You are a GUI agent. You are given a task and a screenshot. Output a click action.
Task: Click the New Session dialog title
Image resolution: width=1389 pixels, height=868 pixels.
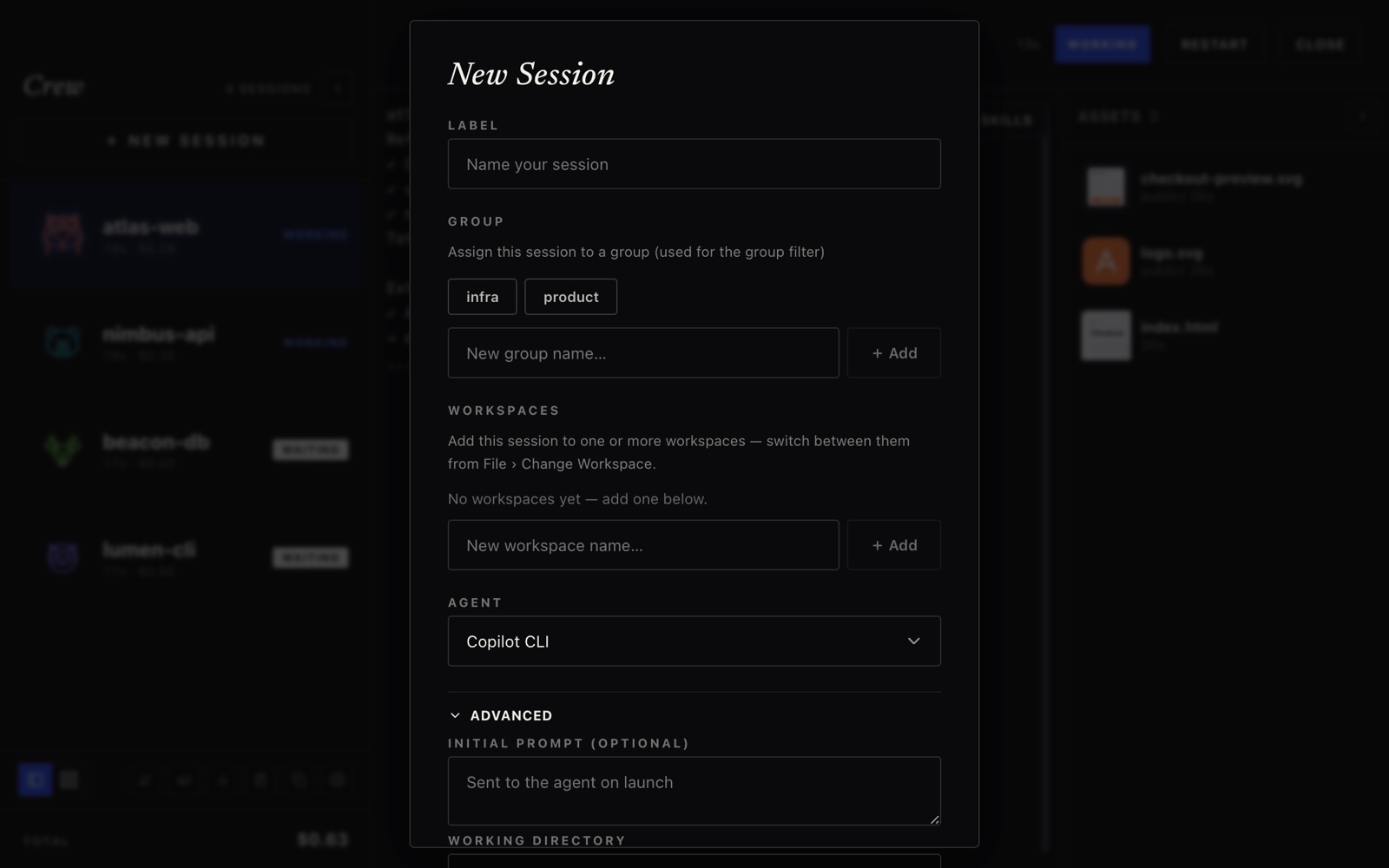[531, 75]
